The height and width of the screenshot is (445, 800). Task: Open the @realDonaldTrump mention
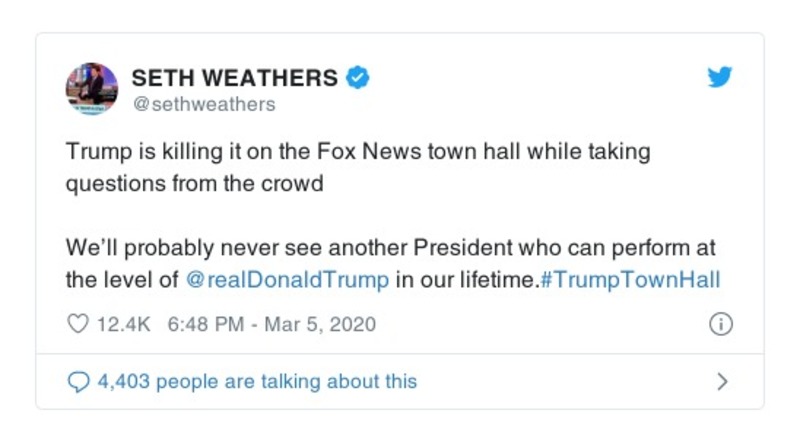[288, 280]
